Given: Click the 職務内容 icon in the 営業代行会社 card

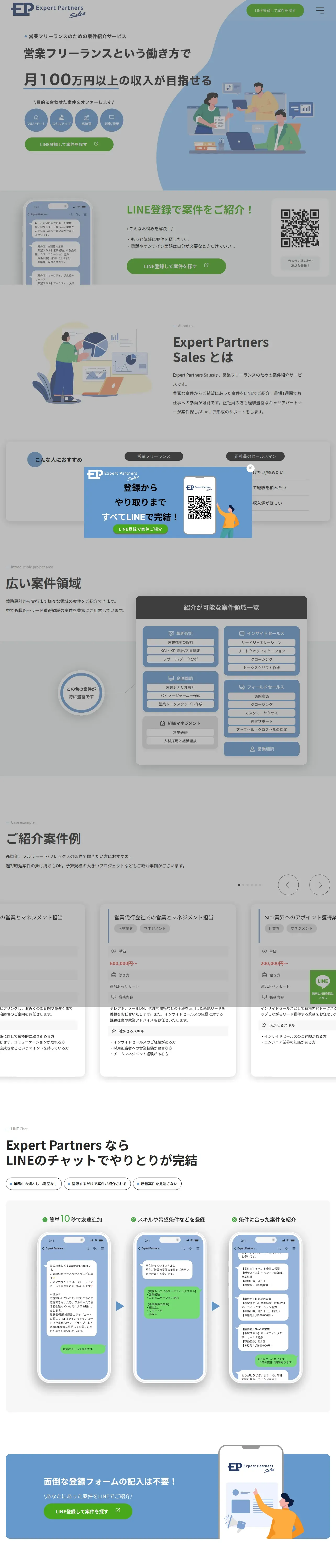Looking at the screenshot, I should coord(113,997).
